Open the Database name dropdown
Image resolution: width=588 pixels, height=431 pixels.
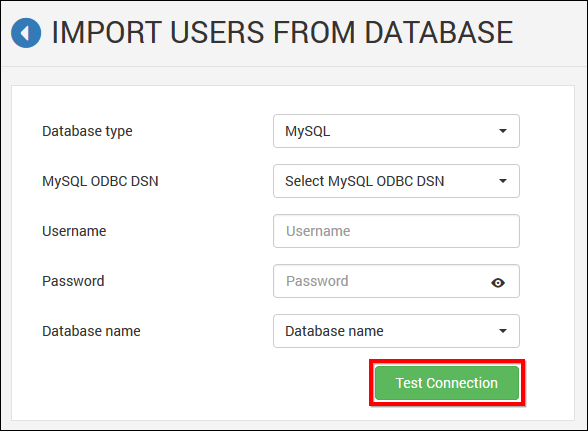point(396,331)
